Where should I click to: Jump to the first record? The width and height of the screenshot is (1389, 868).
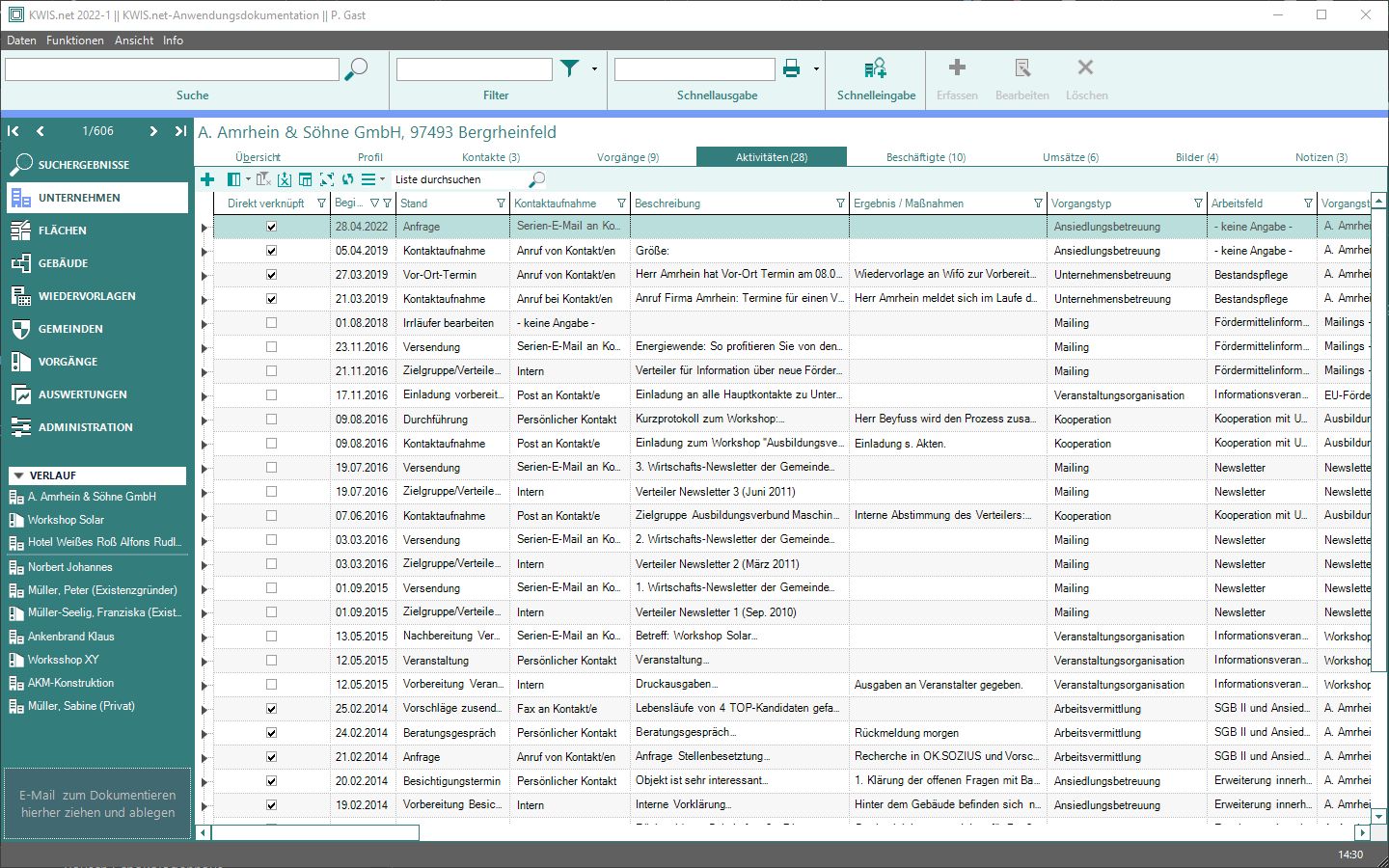14,131
